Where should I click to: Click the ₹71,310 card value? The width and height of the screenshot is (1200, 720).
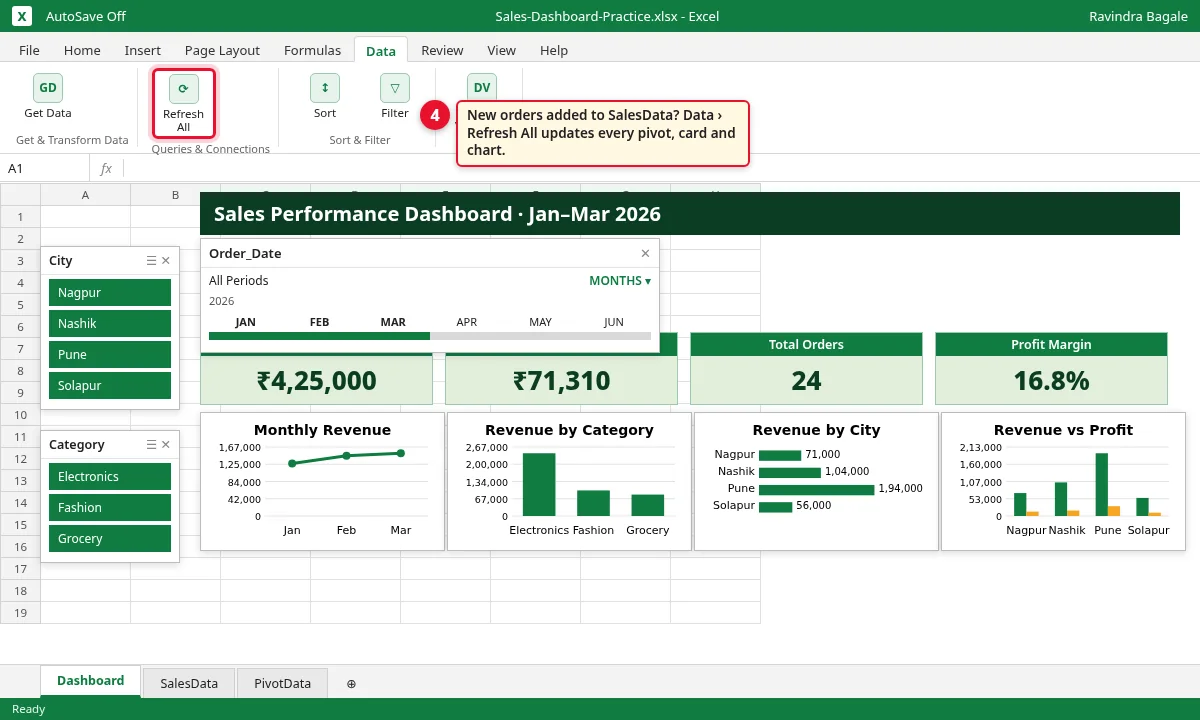561,380
